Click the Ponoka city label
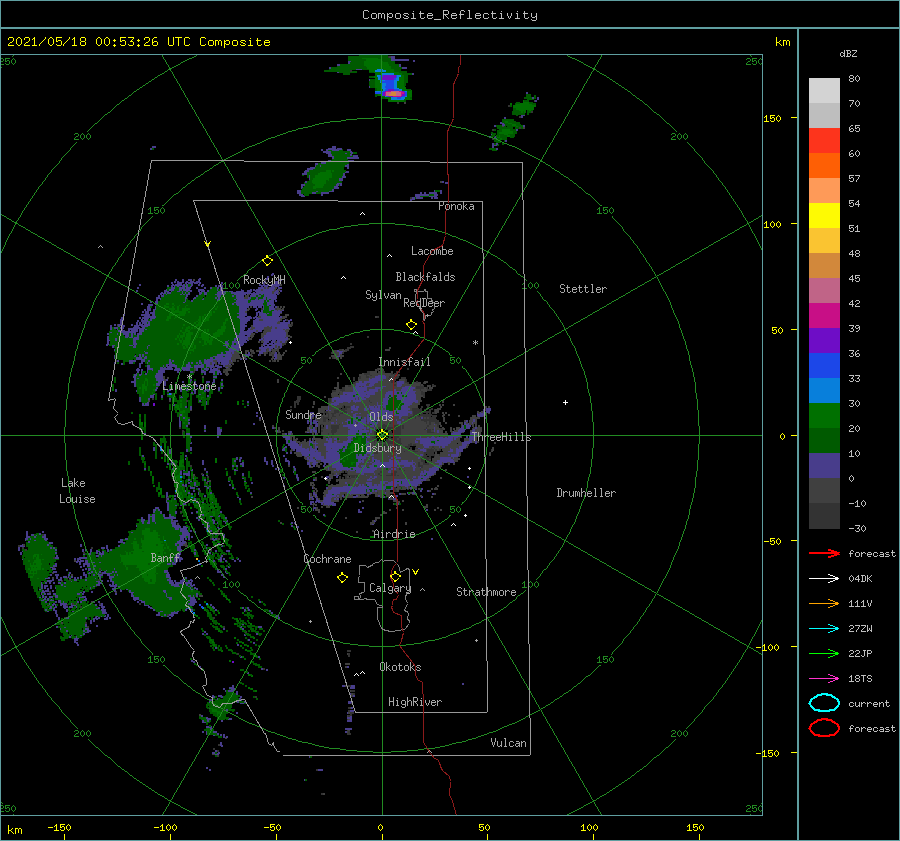This screenshot has height=841, width=900. point(456,206)
